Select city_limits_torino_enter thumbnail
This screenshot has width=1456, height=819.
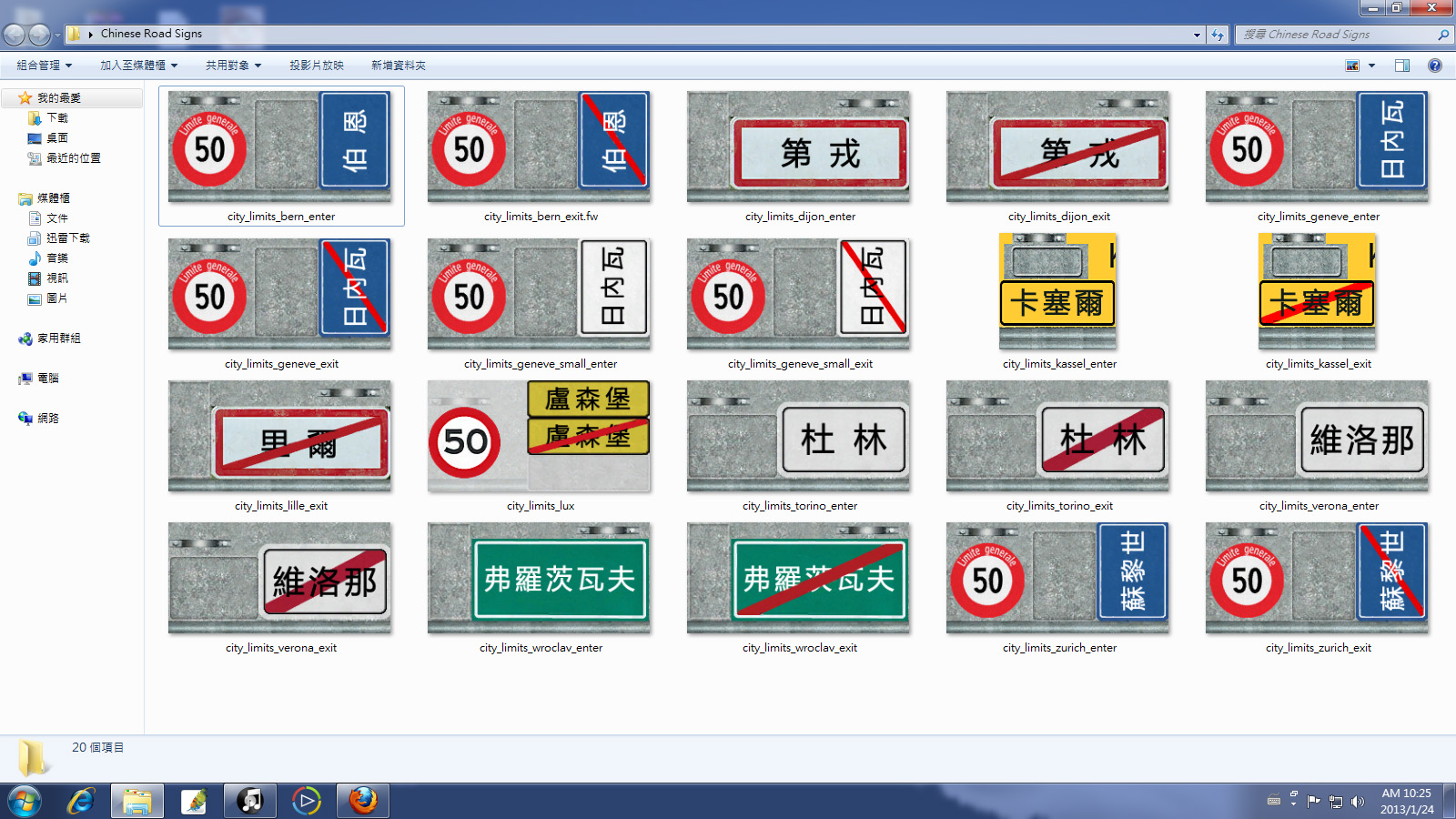799,437
